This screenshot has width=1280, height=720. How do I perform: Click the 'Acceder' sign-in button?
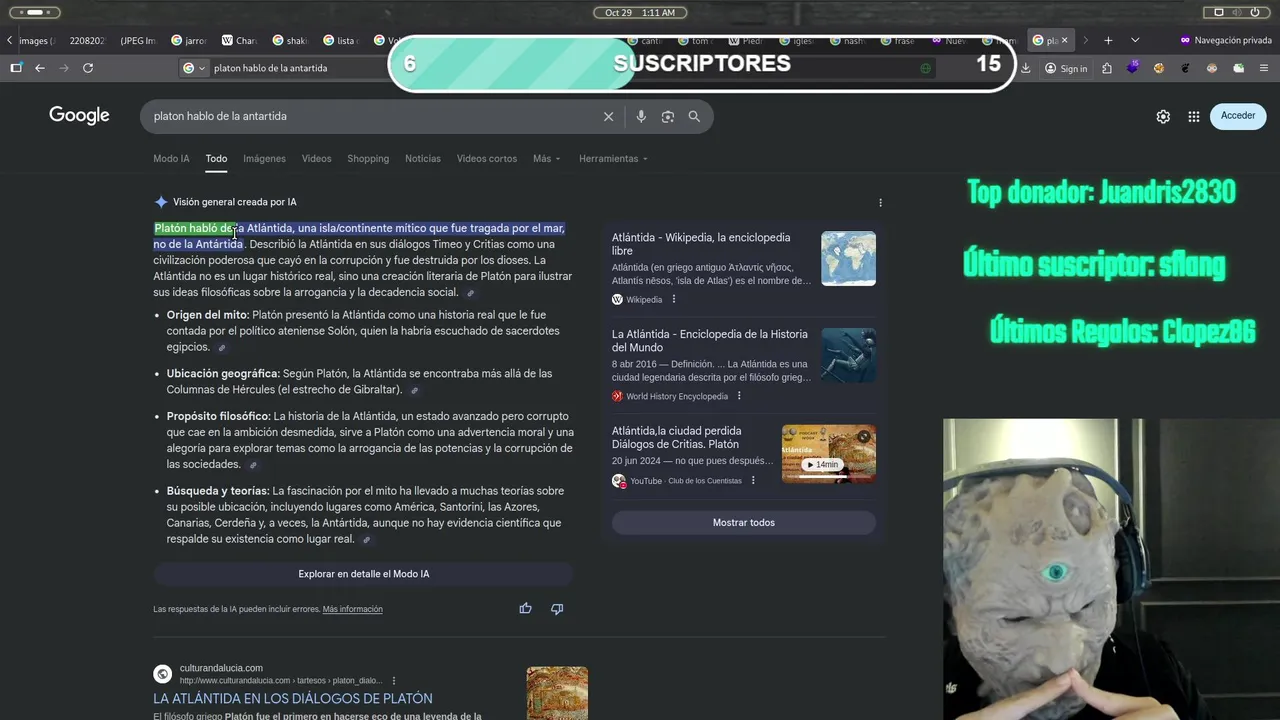tap(1238, 116)
